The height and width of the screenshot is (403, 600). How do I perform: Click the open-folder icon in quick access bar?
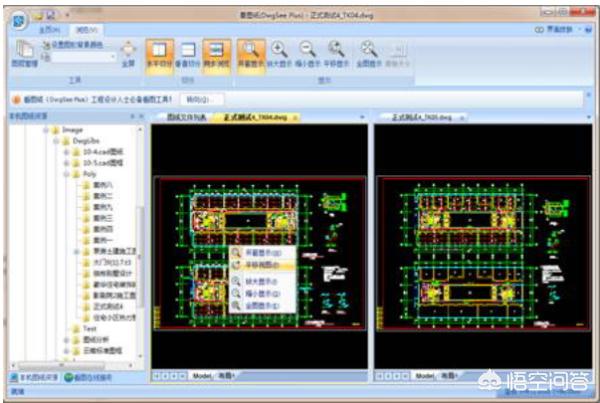(38, 15)
